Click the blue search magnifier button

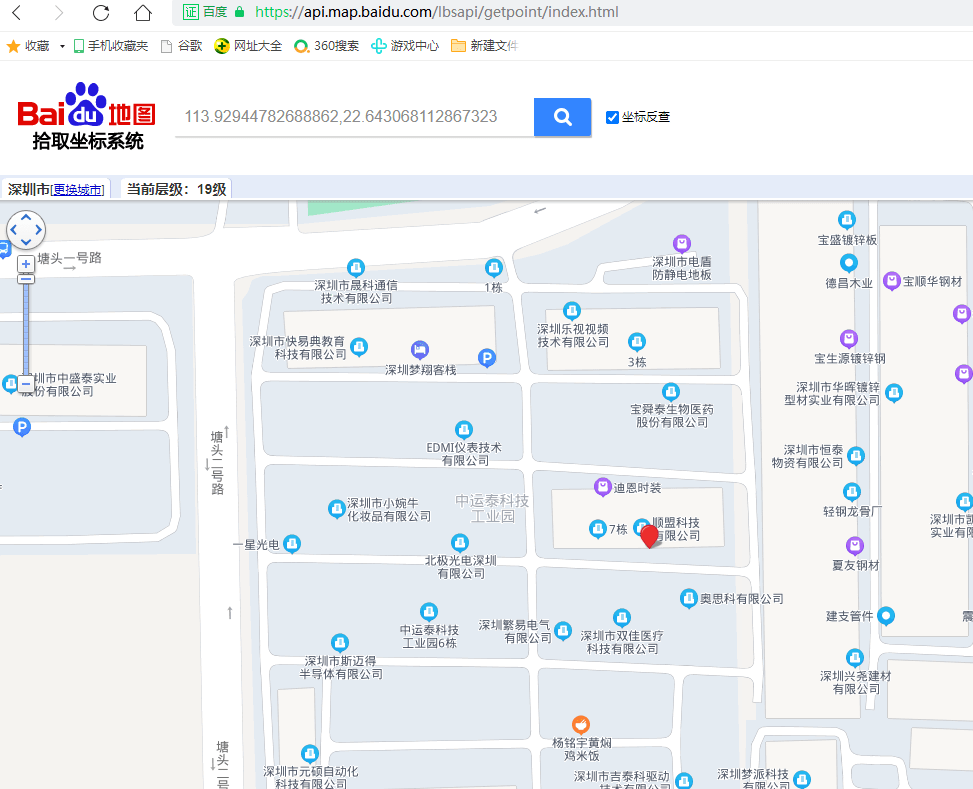[562, 117]
